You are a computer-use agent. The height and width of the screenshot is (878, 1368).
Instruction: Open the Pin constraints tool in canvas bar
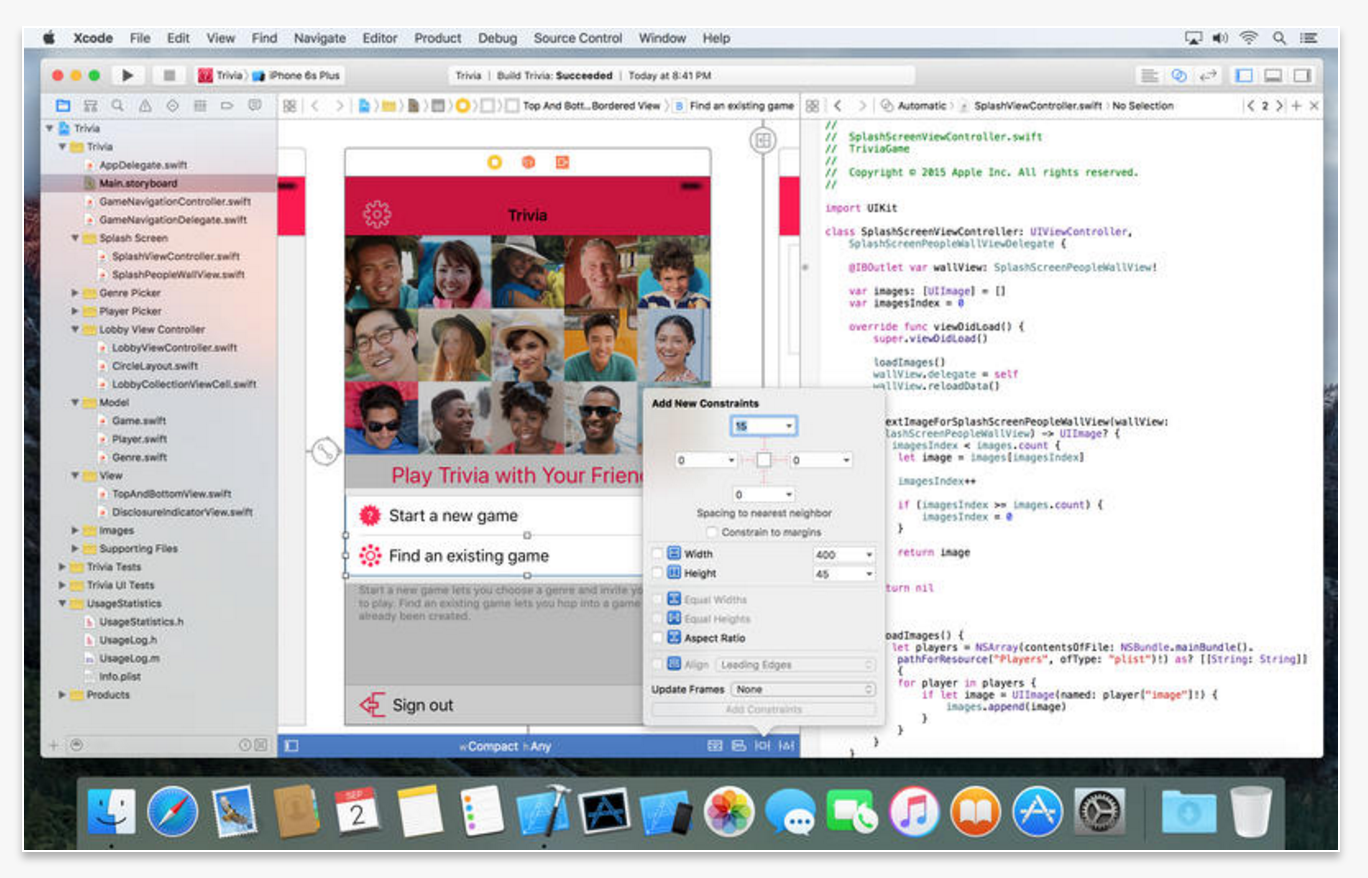click(x=763, y=745)
